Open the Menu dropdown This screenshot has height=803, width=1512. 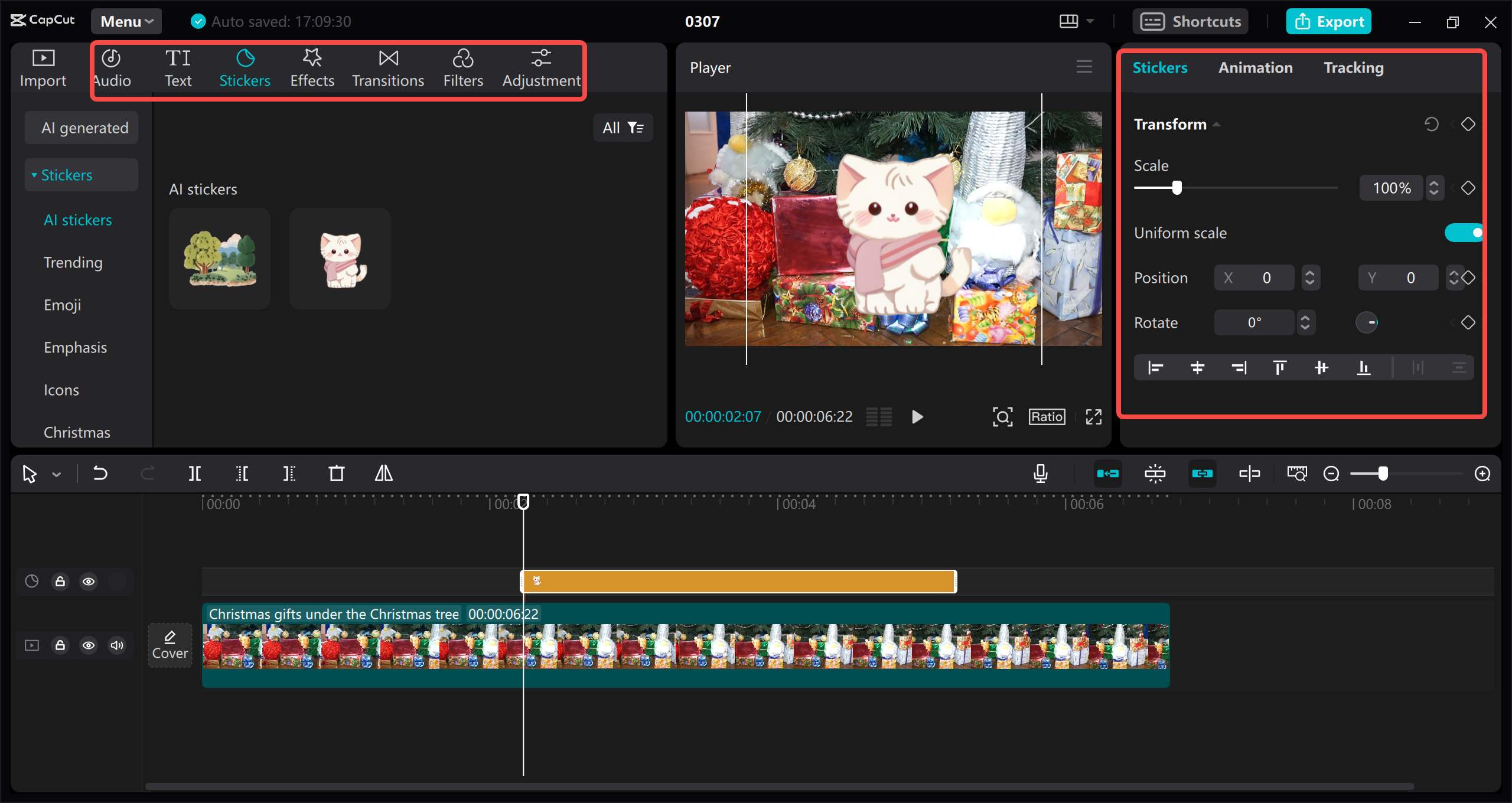(126, 21)
